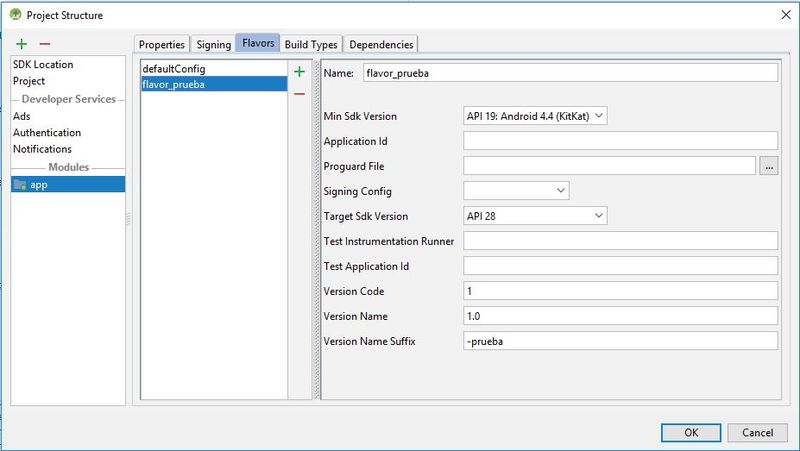This screenshot has height=451, width=800.
Task: Close the Project Structure dialog
Action: (x=786, y=15)
